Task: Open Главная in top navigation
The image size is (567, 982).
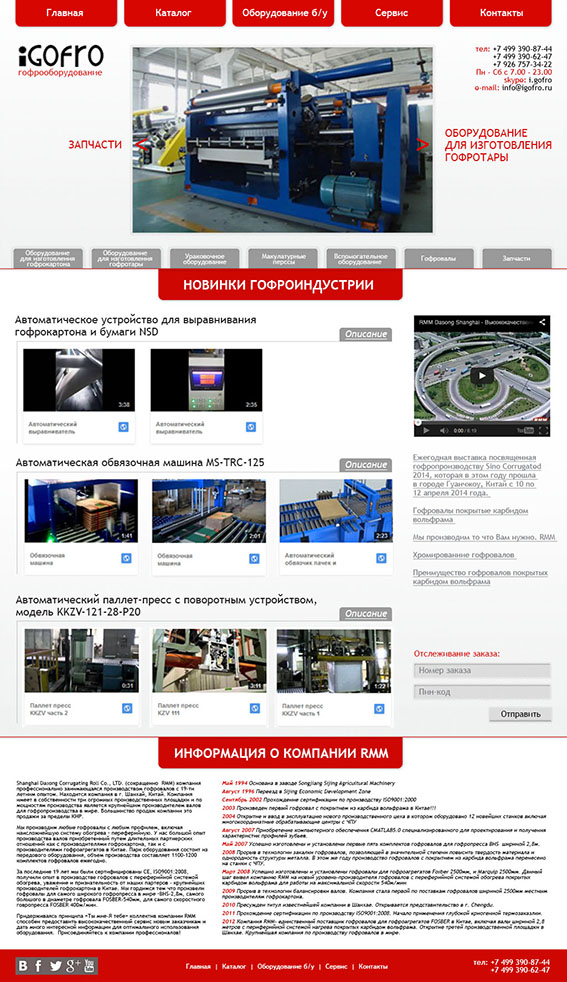Action: point(66,13)
